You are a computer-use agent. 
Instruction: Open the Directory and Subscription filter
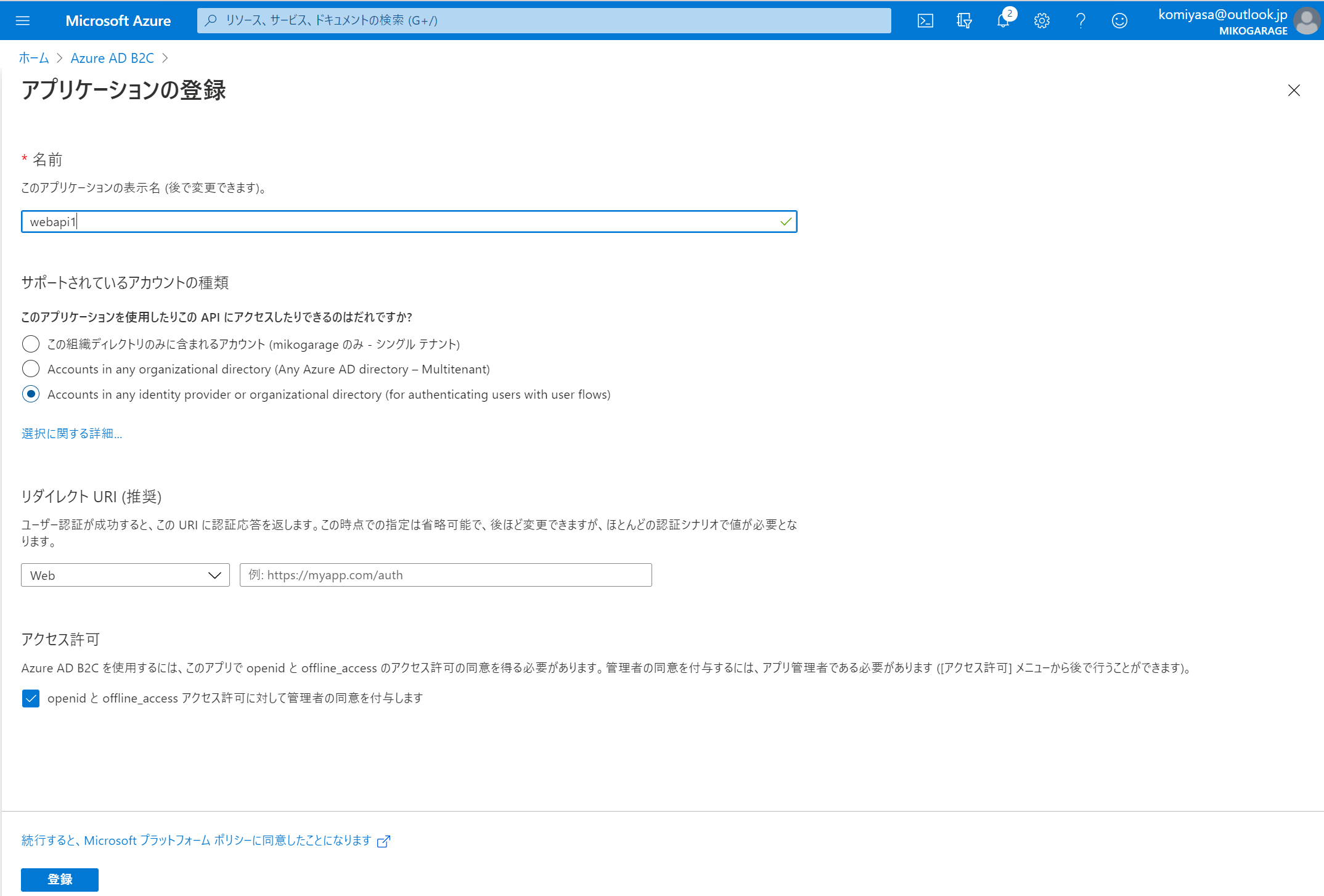coord(964,20)
